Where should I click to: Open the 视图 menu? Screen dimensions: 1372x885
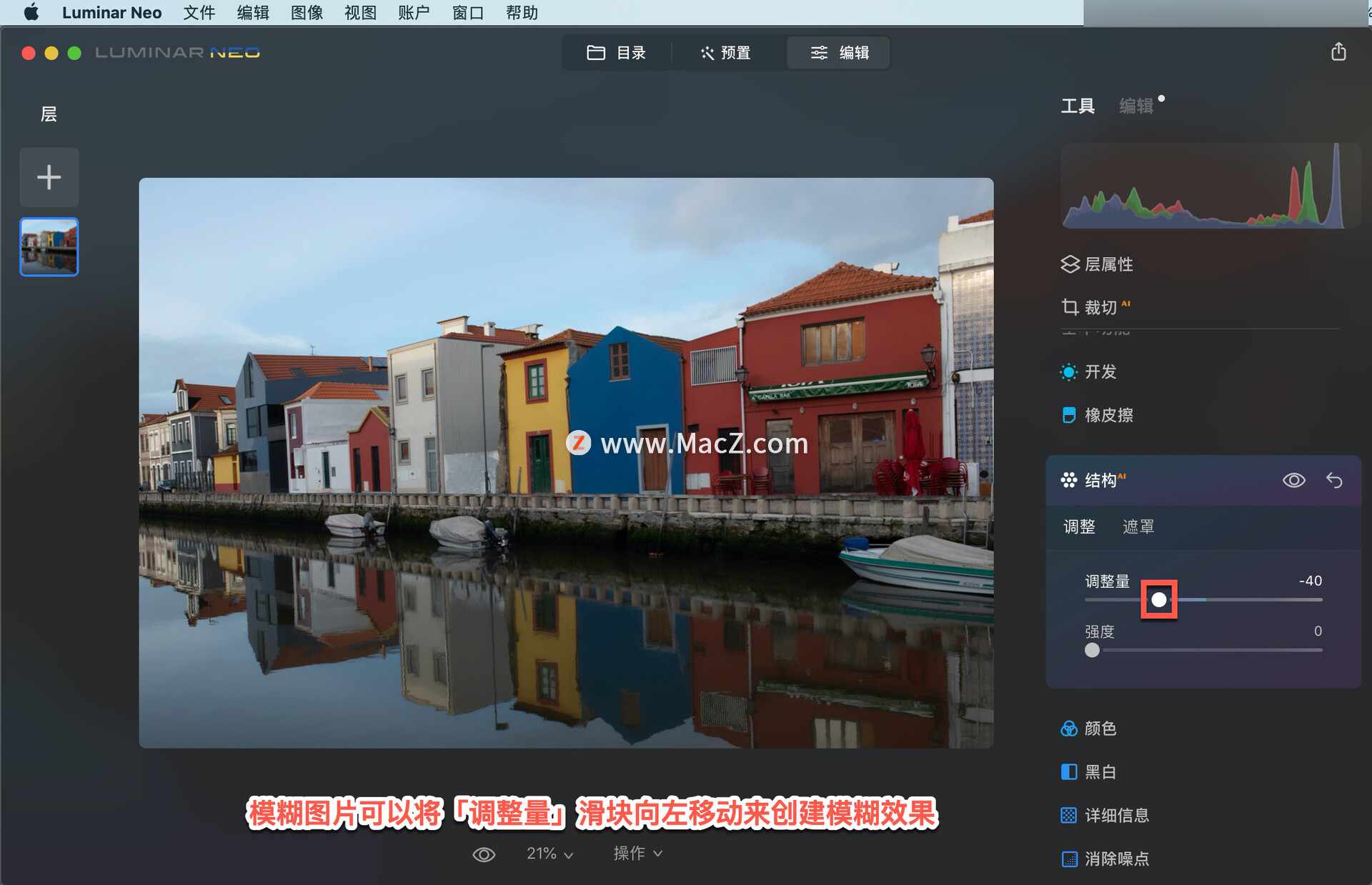click(360, 12)
